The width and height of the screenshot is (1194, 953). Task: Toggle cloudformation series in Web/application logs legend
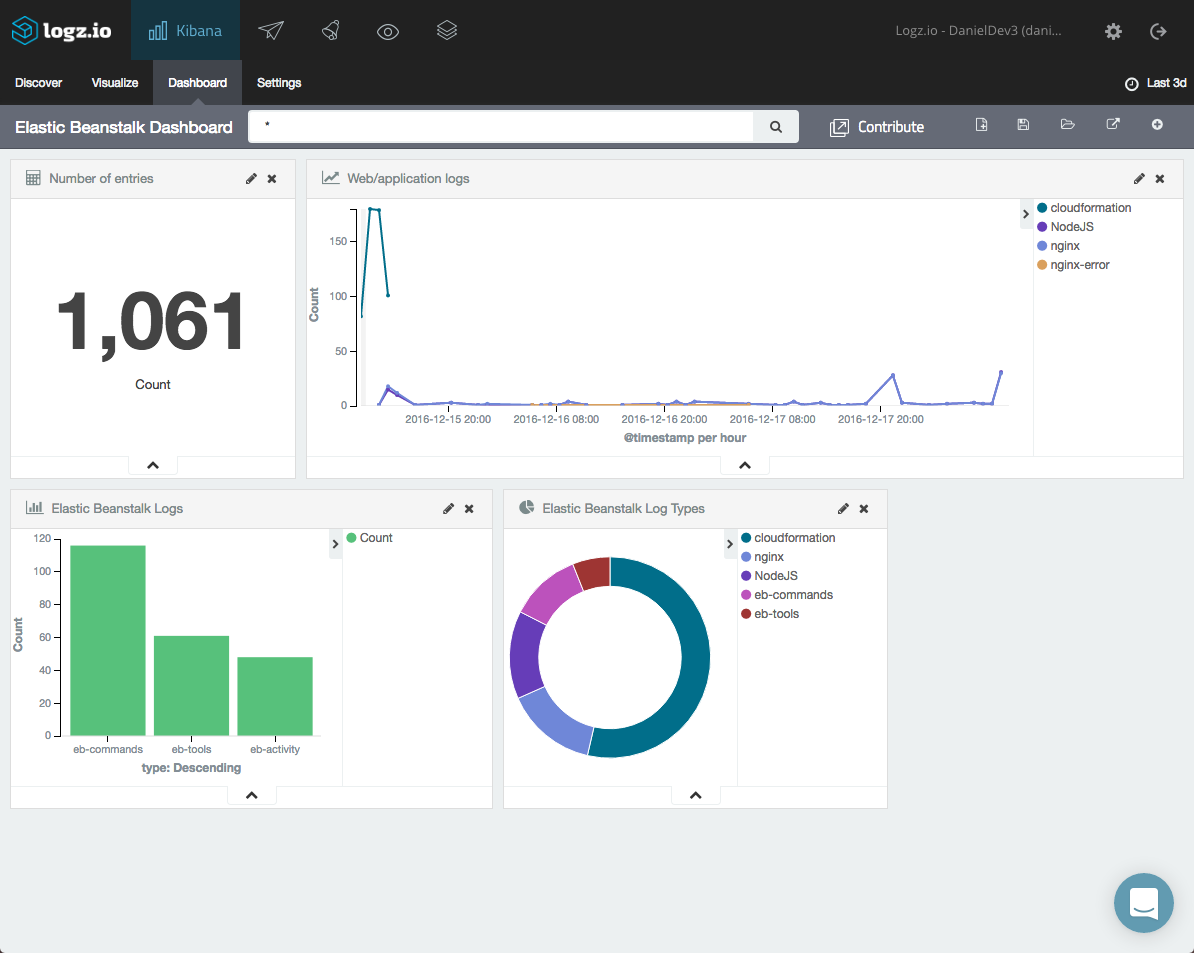(x=1090, y=208)
